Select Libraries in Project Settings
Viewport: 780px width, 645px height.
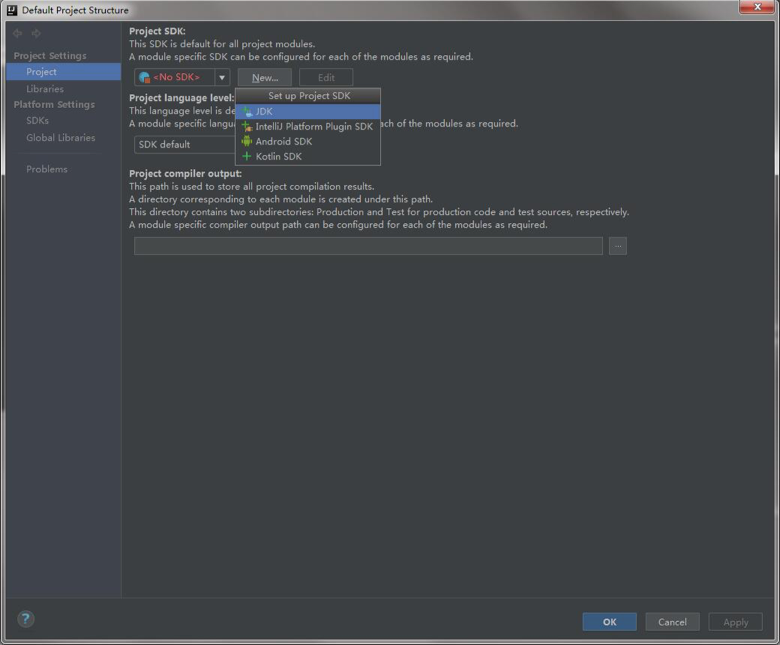45,89
